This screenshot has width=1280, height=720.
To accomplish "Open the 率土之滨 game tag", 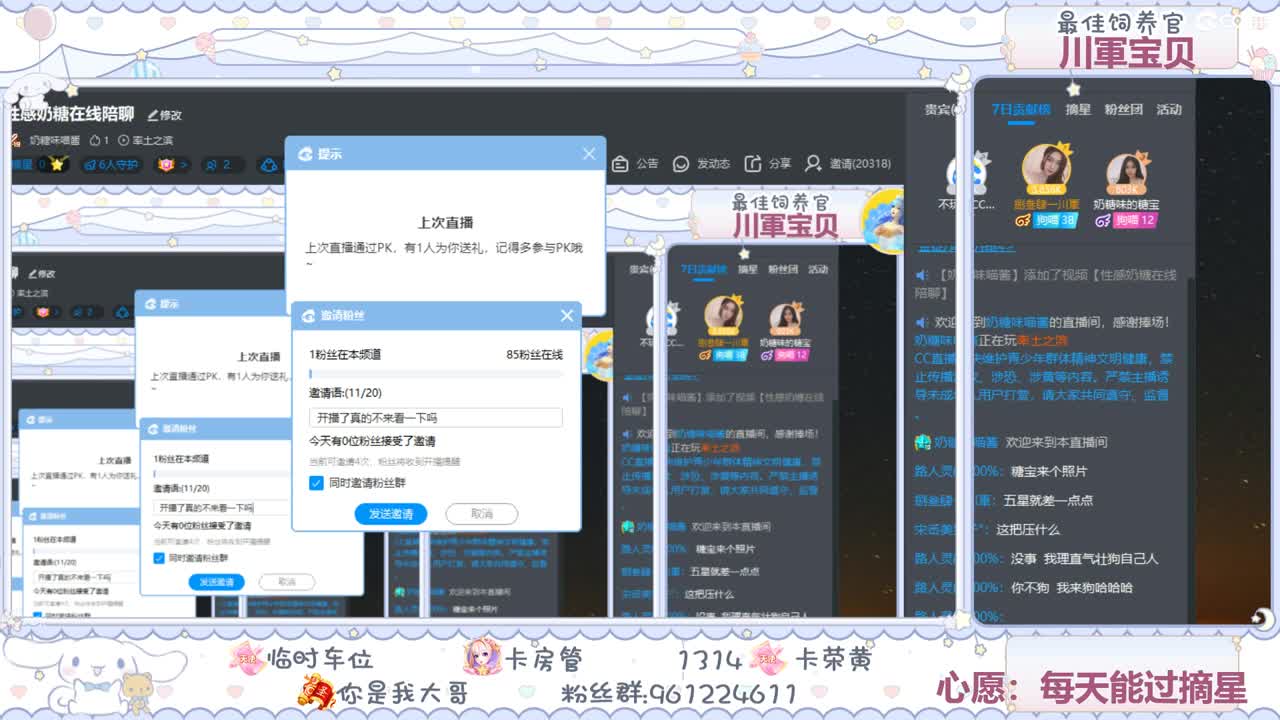I will pyautogui.click(x=145, y=140).
